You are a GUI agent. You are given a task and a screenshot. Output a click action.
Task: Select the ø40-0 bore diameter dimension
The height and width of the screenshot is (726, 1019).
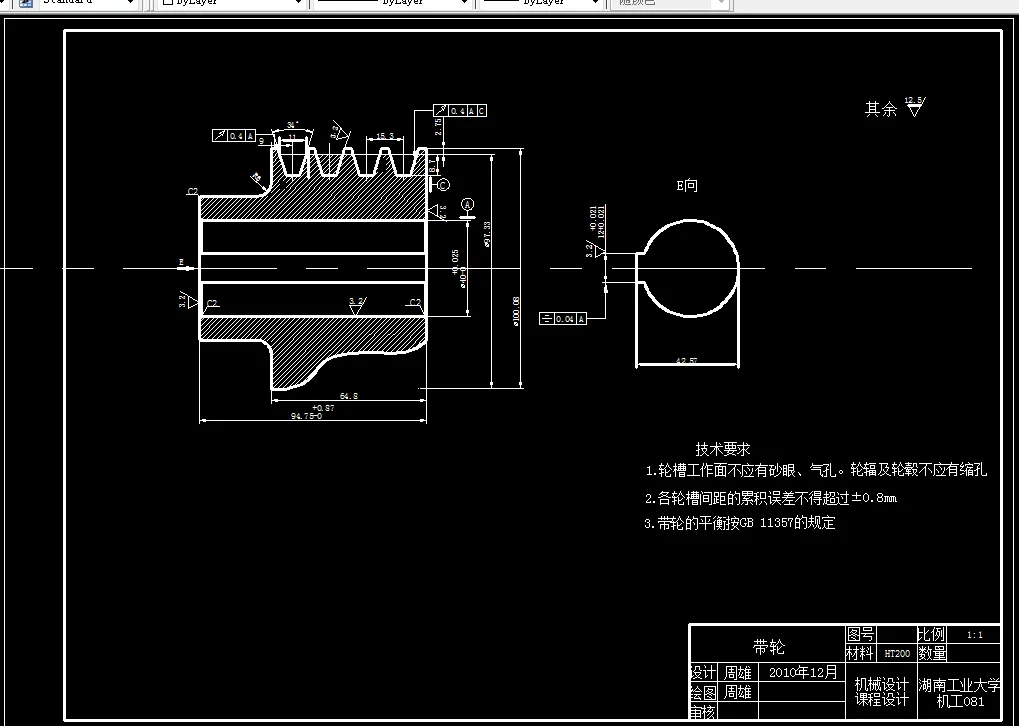pos(463,276)
